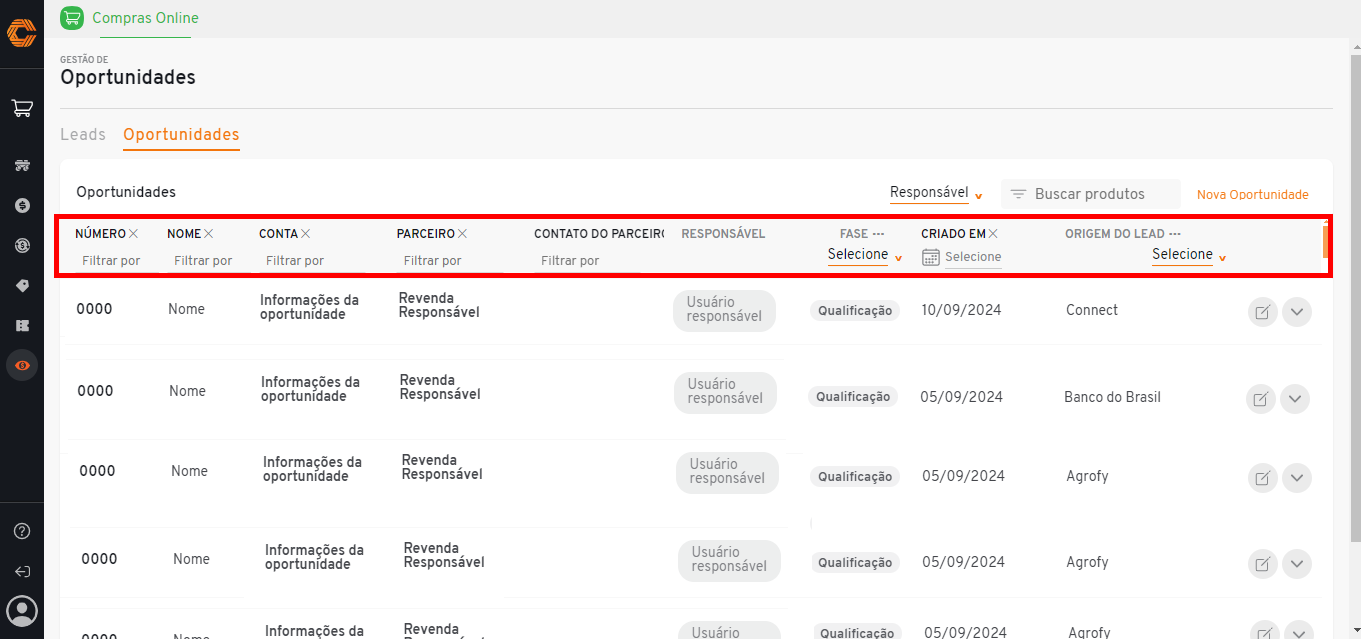
Task: Click Qualificação badge in the Banco do Brasil row
Action: coord(853,397)
